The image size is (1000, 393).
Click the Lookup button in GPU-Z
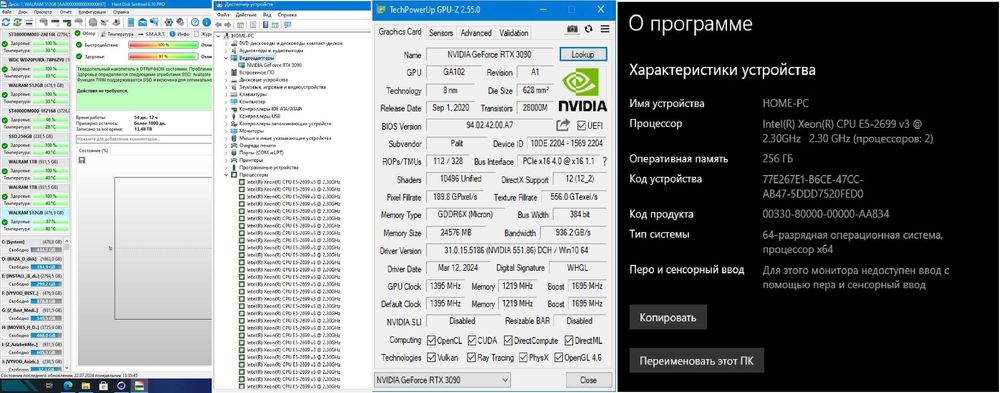tap(583, 55)
